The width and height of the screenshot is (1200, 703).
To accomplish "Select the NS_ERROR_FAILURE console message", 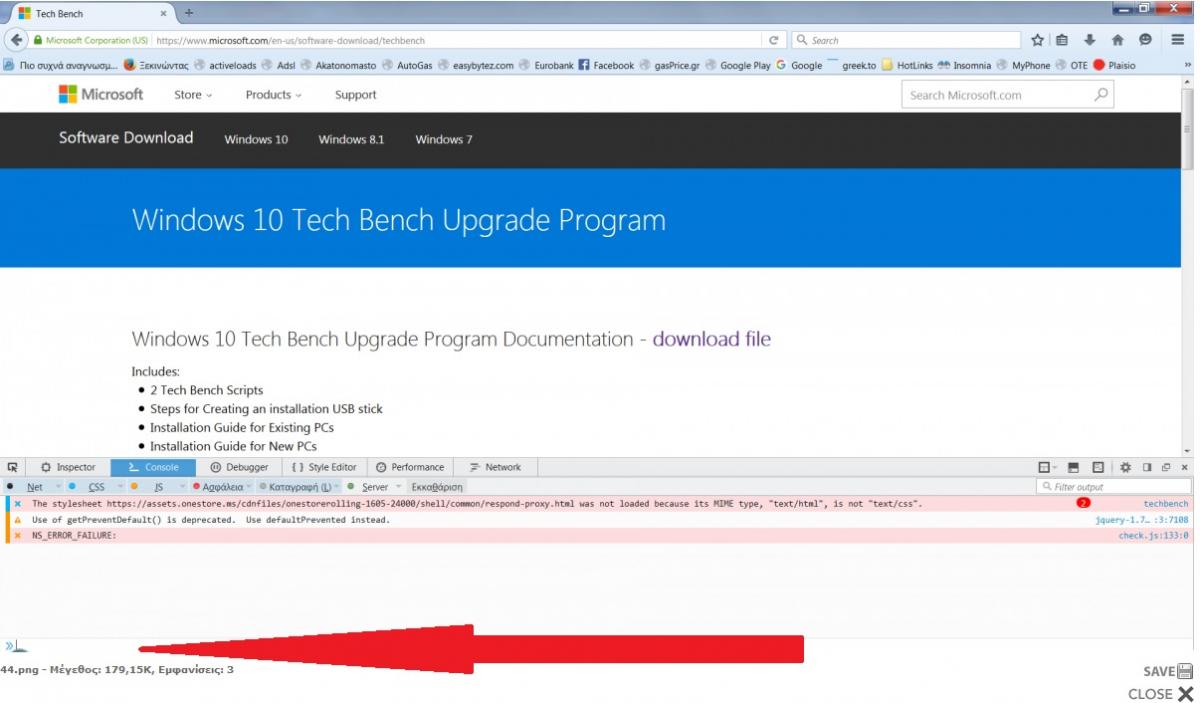I will pyautogui.click(x=600, y=536).
